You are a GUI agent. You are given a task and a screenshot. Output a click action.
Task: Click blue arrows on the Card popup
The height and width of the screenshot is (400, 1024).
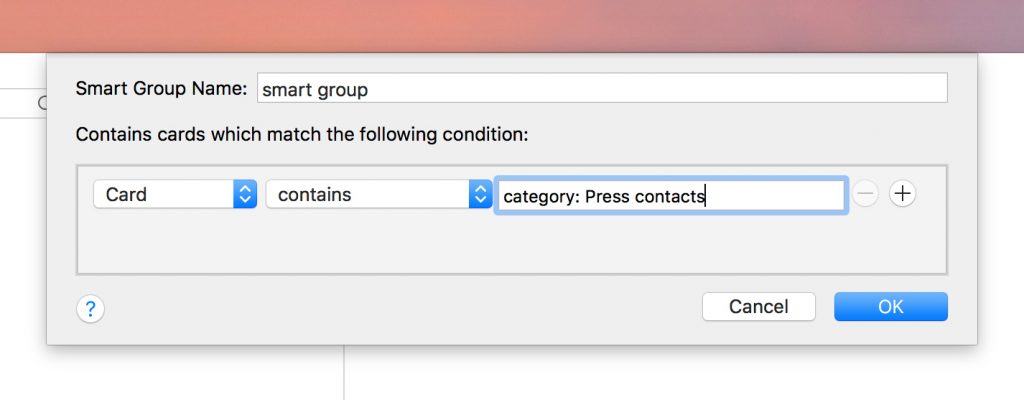[x=245, y=194]
